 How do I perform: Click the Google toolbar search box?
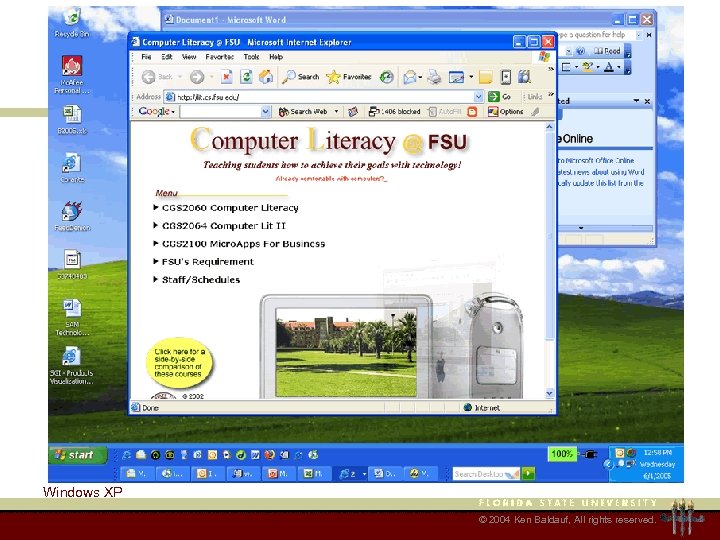pyautogui.click(x=220, y=112)
